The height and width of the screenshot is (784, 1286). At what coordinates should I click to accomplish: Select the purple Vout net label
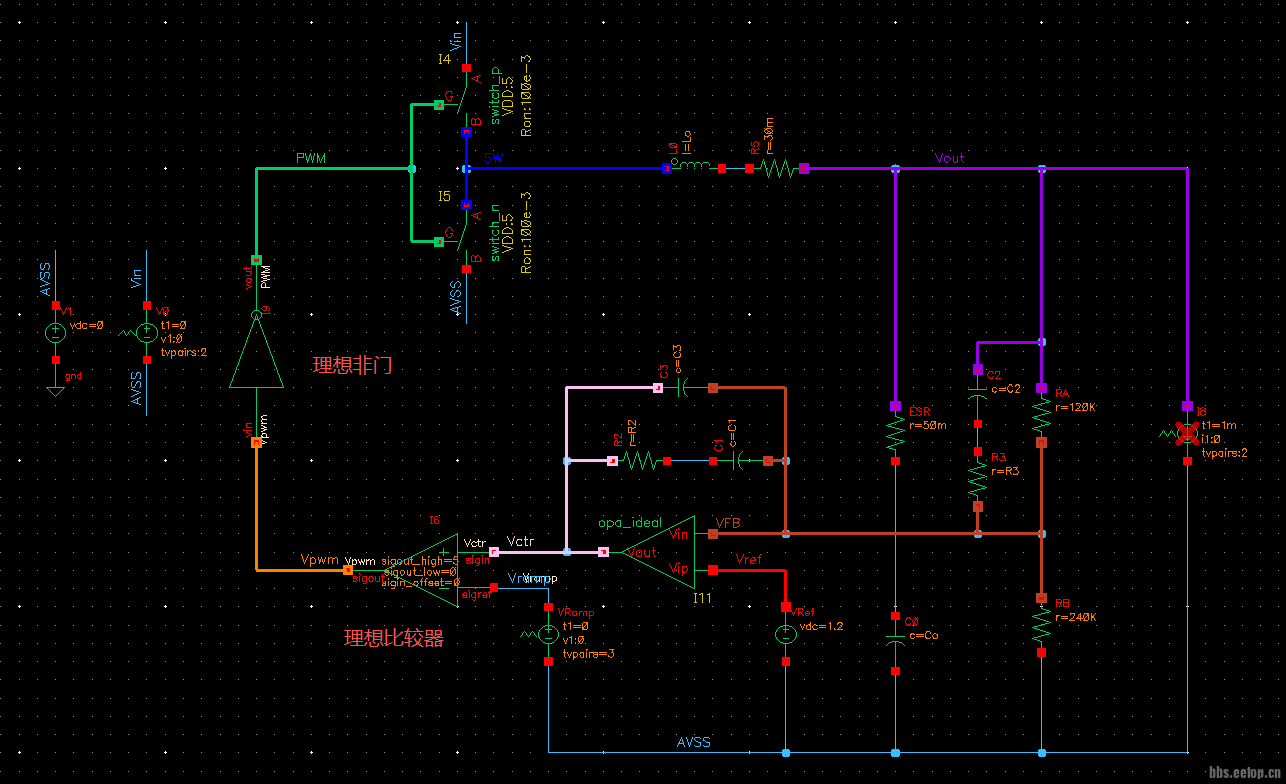pos(949,158)
